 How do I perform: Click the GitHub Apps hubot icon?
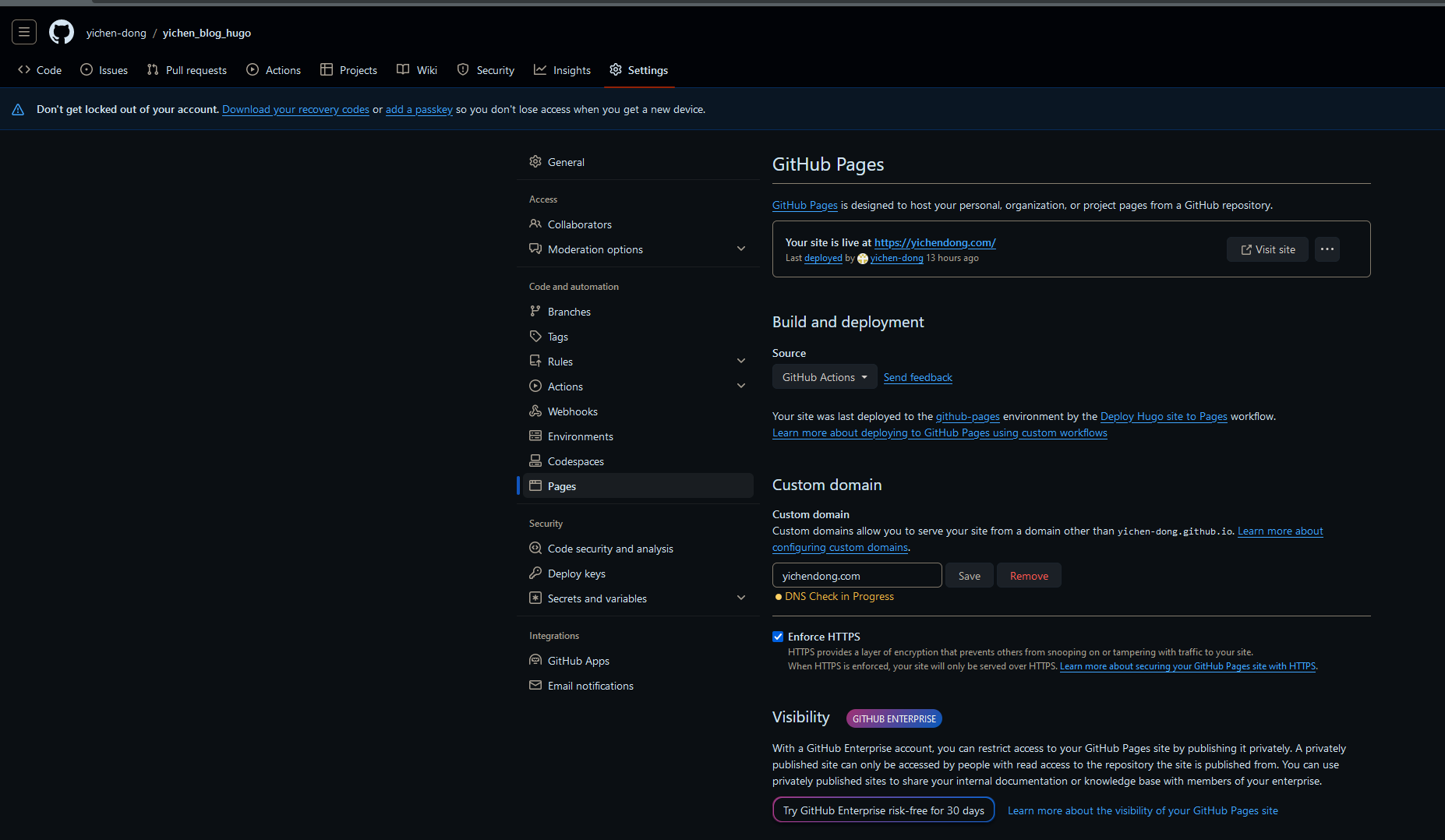click(535, 660)
